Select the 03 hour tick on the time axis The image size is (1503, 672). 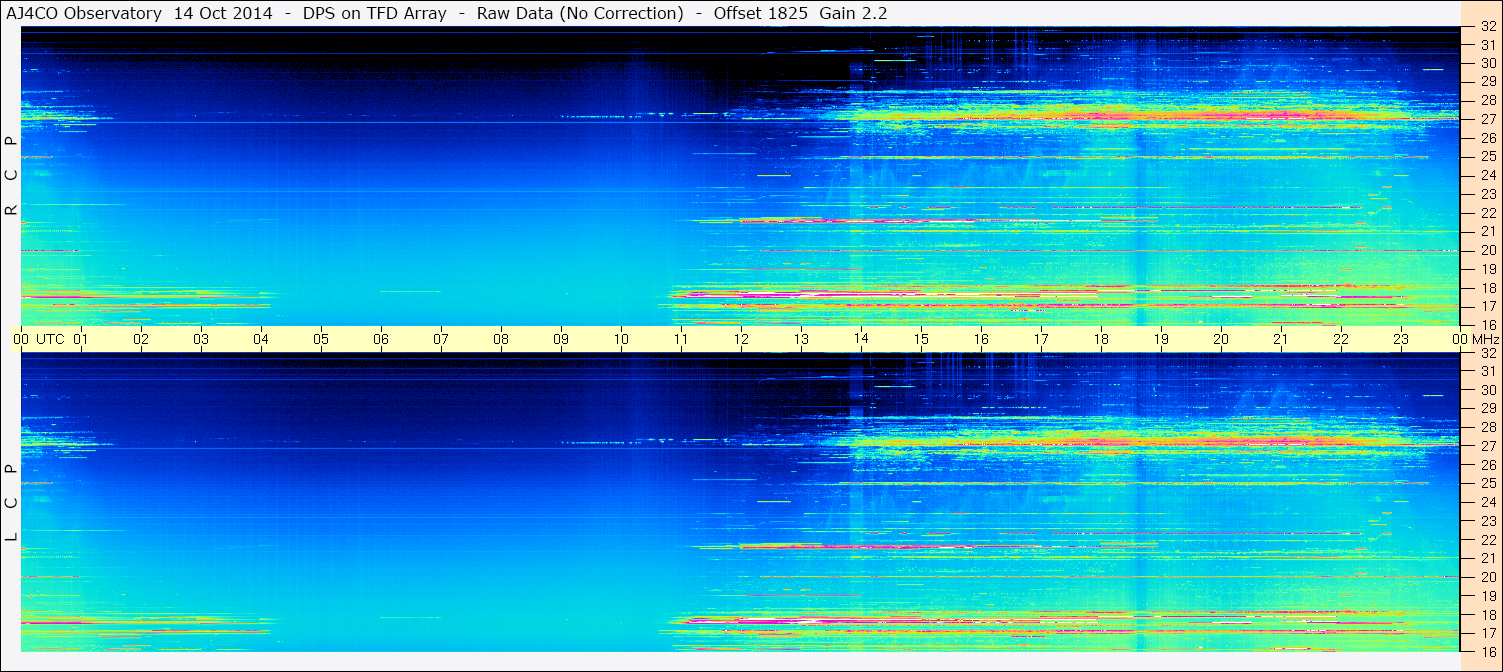[201, 339]
